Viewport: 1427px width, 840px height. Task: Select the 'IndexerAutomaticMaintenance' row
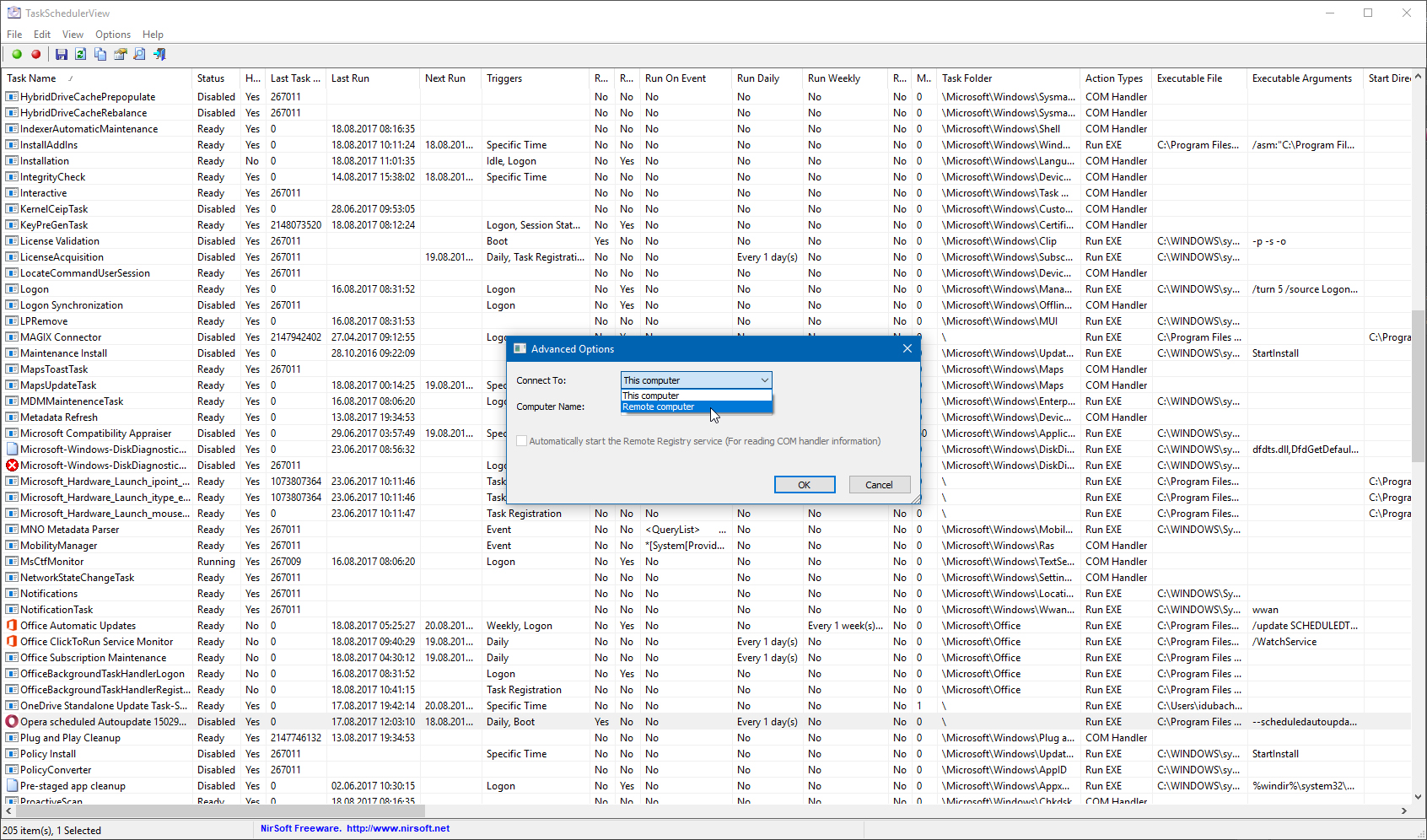[x=707, y=129]
